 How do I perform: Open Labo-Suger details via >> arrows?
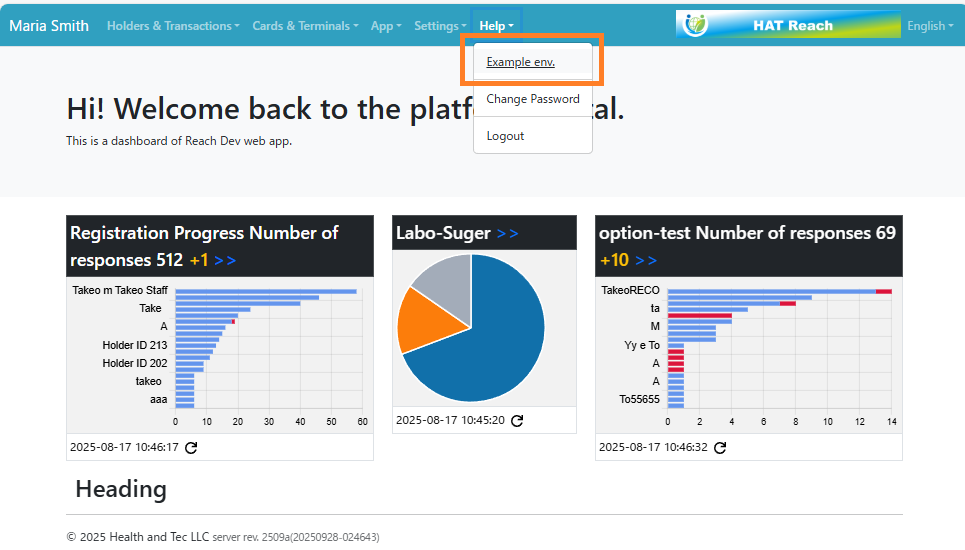(508, 233)
